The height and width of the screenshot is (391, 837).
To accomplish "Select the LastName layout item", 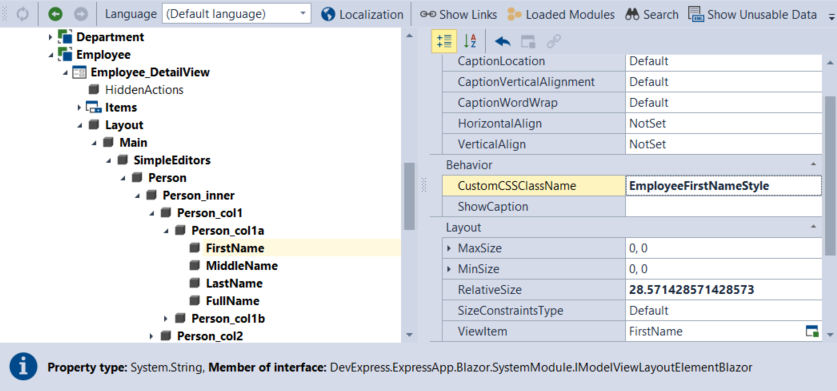I will (x=234, y=284).
